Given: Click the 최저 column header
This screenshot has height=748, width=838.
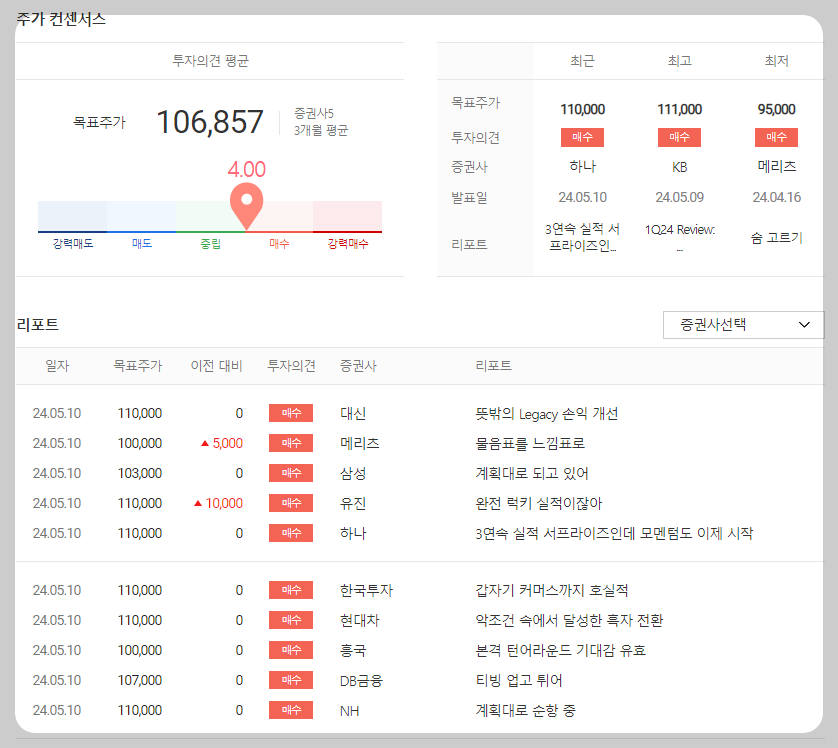Looking at the screenshot, I should click(x=777, y=61).
